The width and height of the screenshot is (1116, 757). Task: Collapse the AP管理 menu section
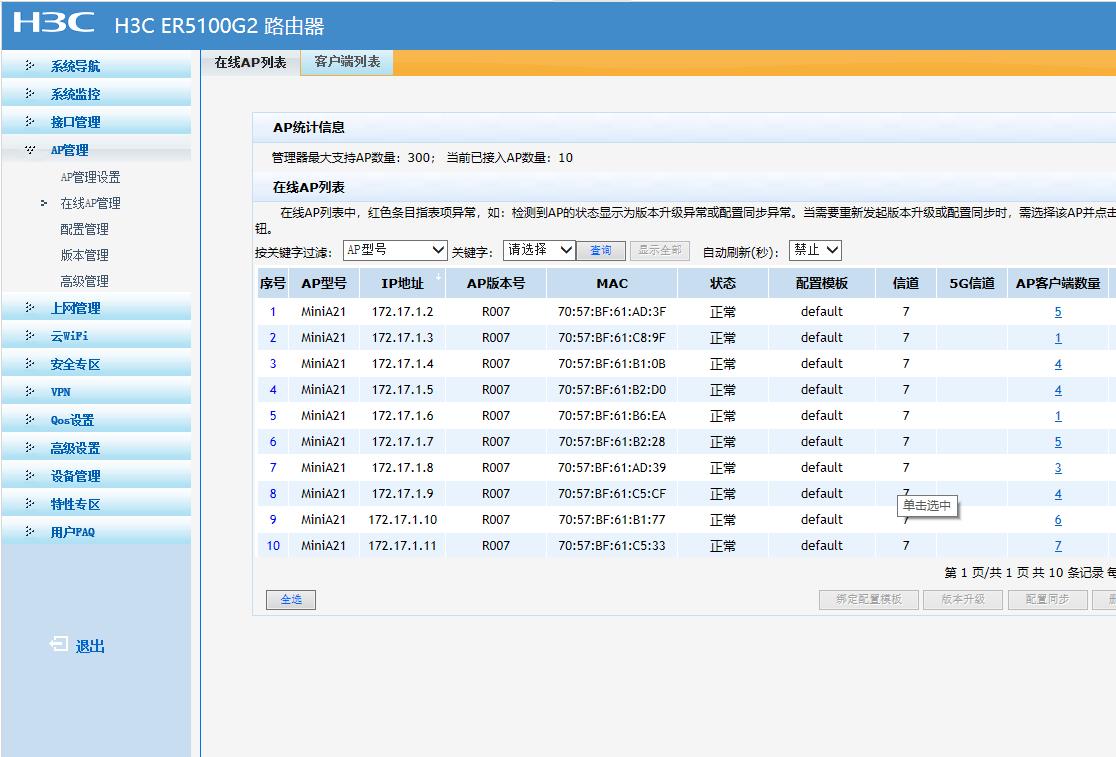(x=69, y=150)
